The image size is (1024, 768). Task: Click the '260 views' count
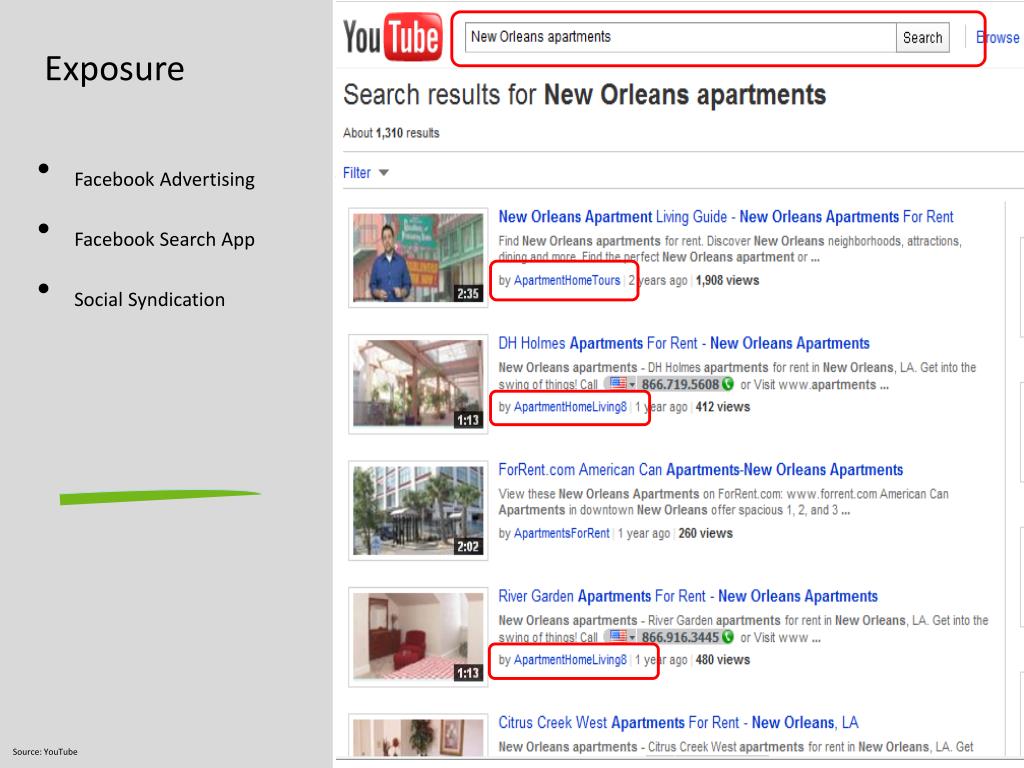[x=705, y=533]
